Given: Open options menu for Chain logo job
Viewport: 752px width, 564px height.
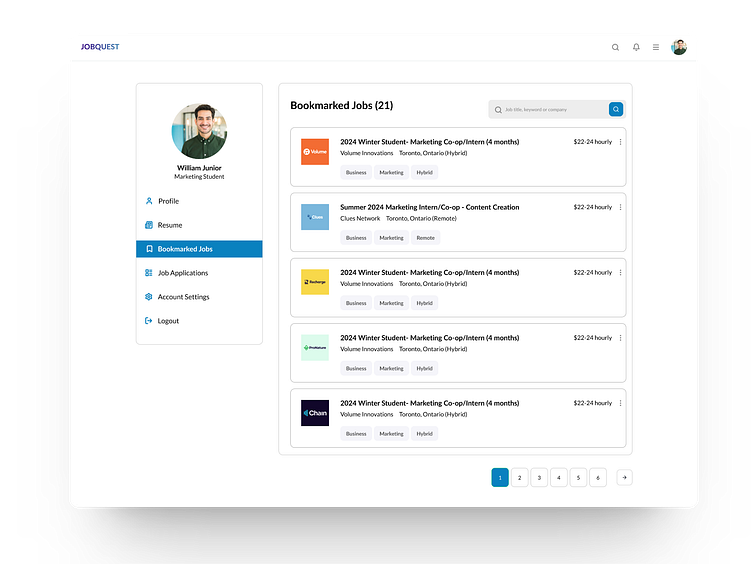Looking at the screenshot, I should tap(620, 403).
